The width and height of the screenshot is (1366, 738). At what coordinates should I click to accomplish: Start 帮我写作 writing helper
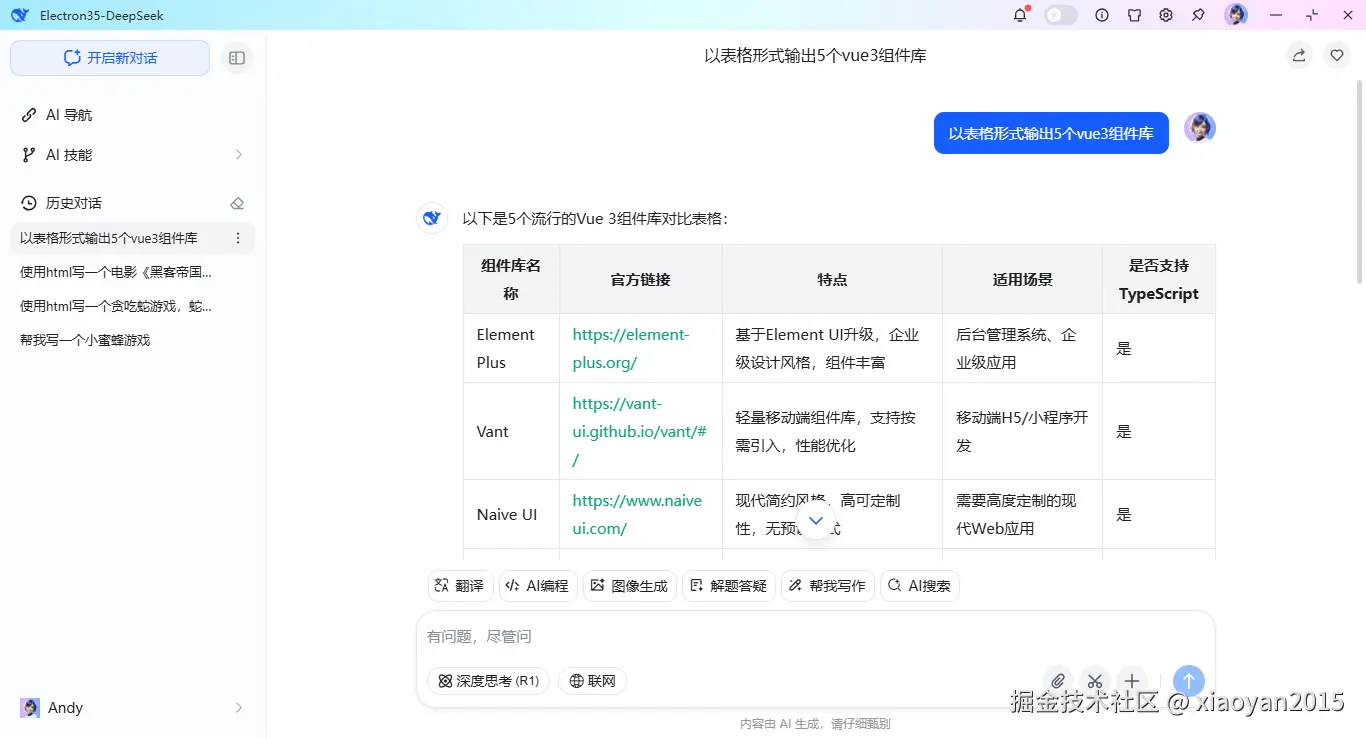pyautogui.click(x=828, y=586)
